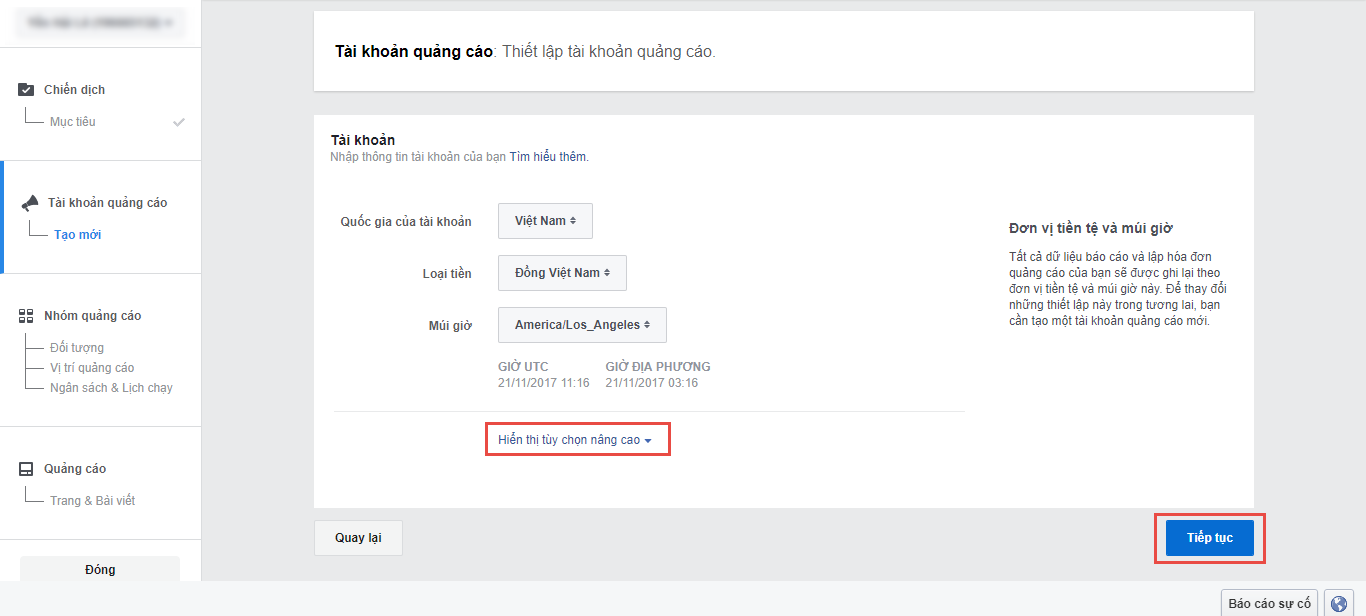Click the Chiến dịch checkmark icon

tap(26, 90)
